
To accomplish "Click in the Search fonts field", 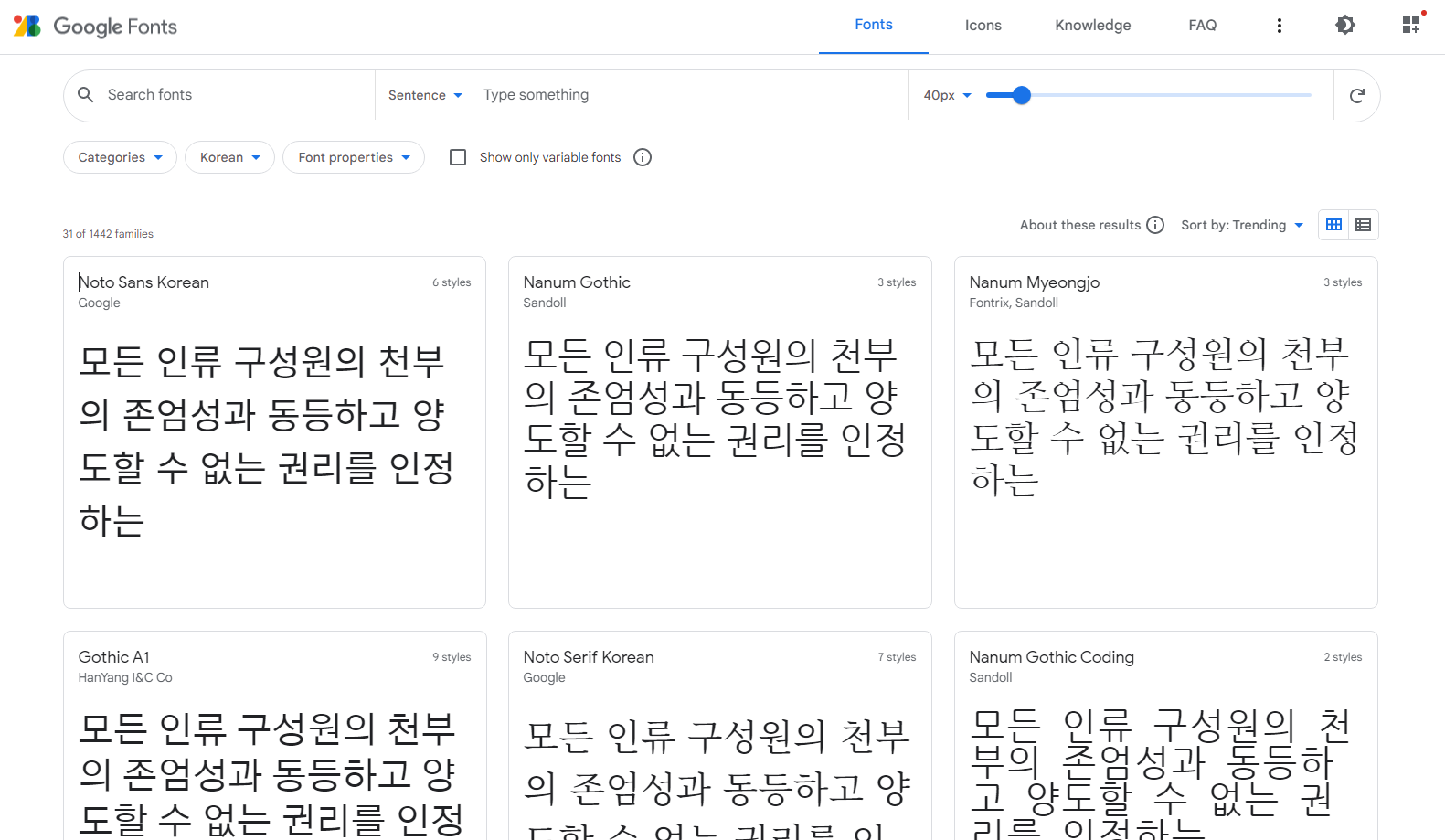I will pyautogui.click(x=236, y=95).
